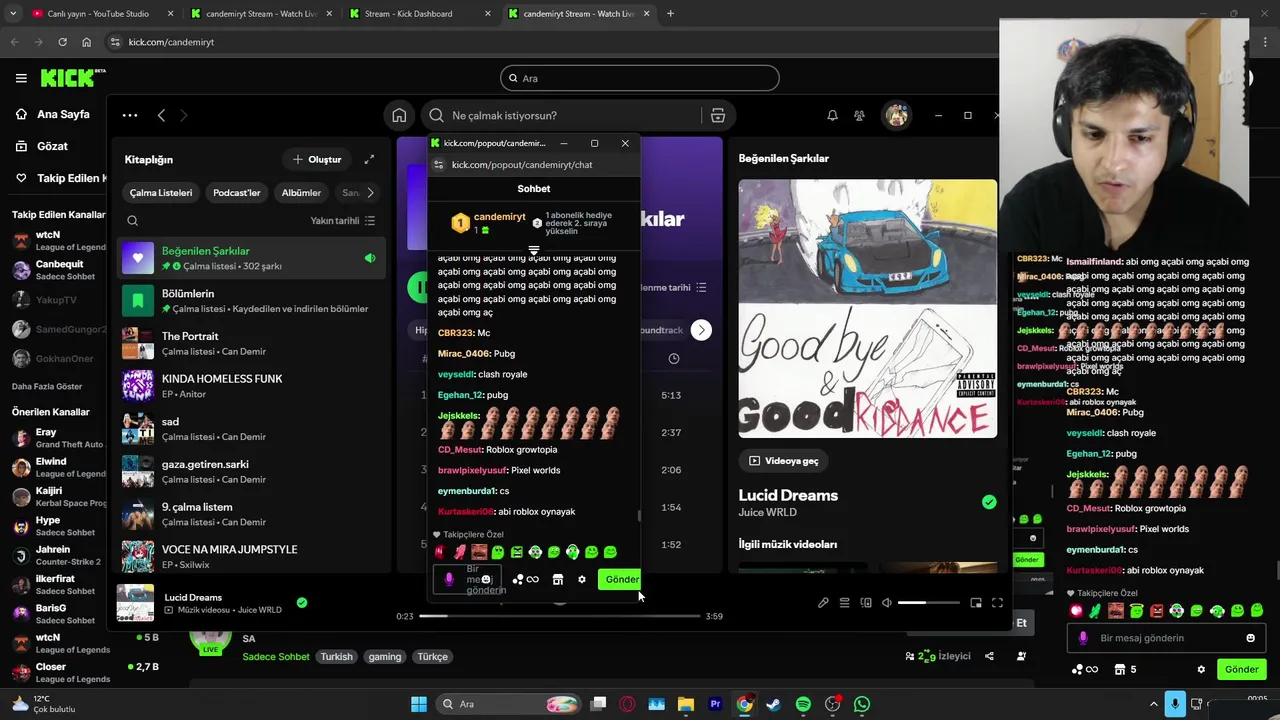Image resolution: width=1280 pixels, height=720 pixels.
Task: Open VOCE NA MIRA JUMPSTYLE in library
Action: tap(251, 556)
